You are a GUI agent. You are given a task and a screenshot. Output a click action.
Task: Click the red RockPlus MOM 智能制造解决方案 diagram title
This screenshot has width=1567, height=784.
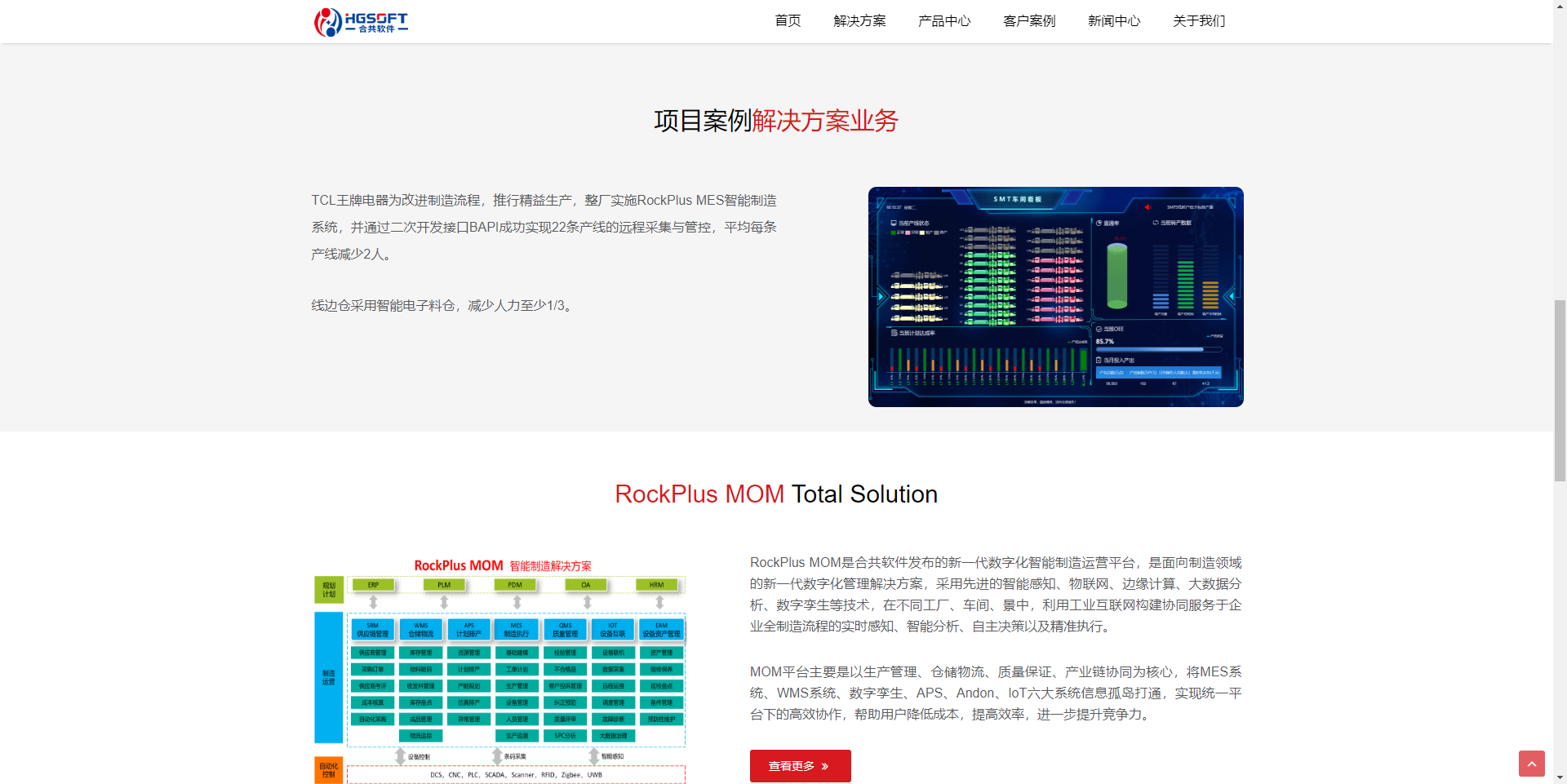[503, 565]
